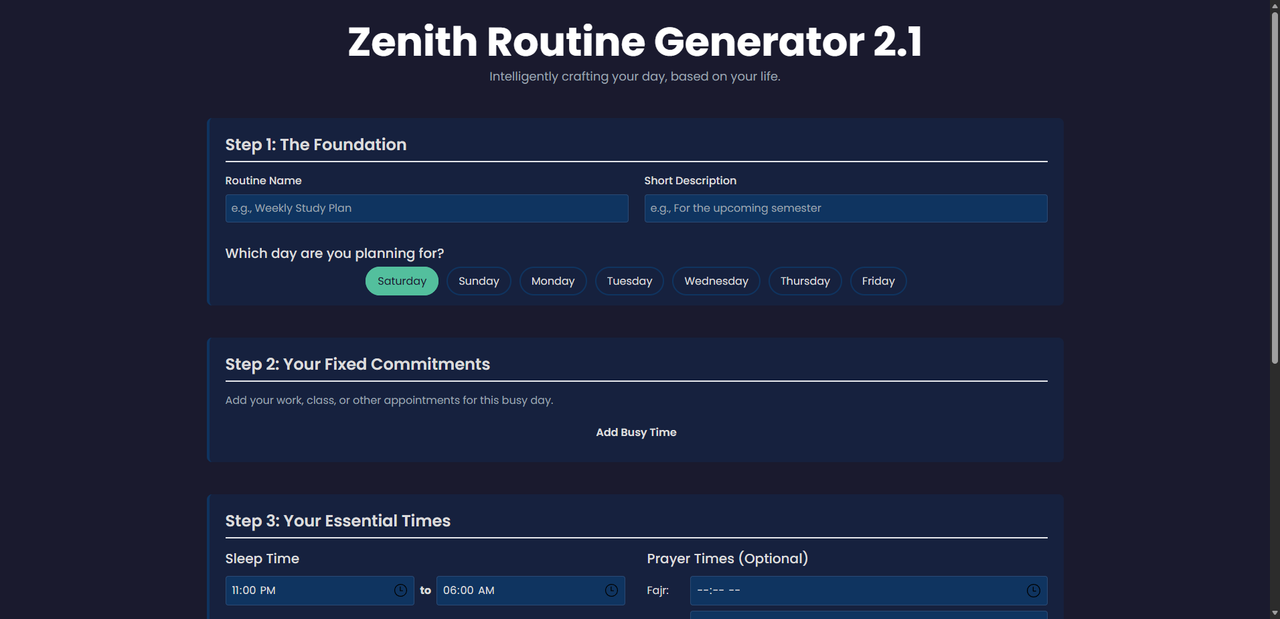Focus the Routine Name input field
Screen dimensions: 1280x619
click(x=427, y=208)
